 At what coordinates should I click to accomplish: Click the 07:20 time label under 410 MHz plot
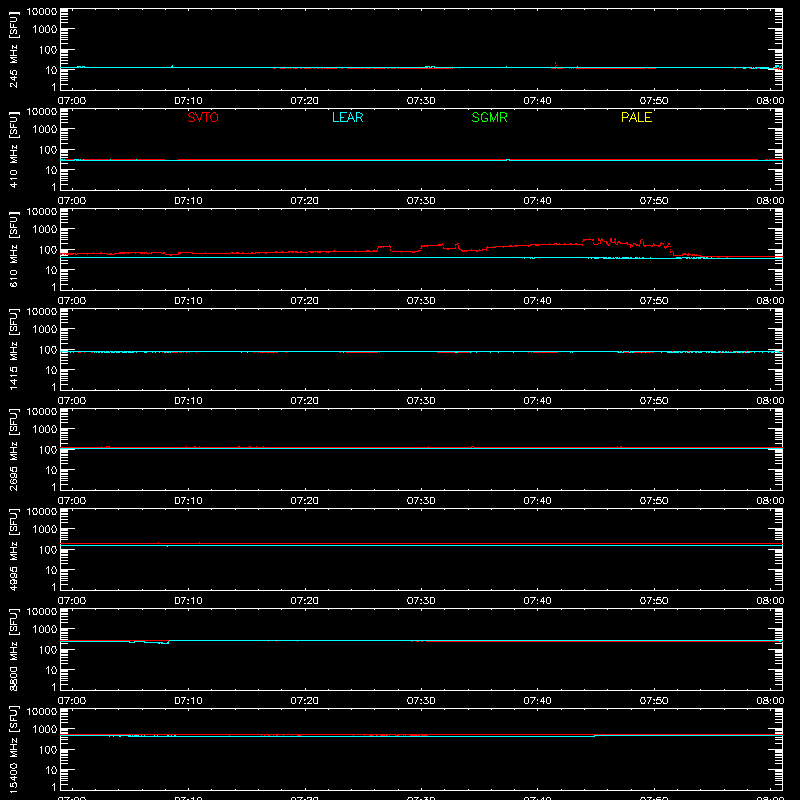tap(305, 201)
